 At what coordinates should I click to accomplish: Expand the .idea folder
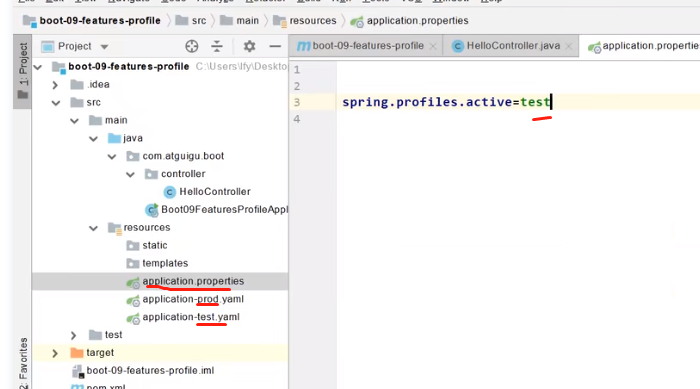coord(55,85)
